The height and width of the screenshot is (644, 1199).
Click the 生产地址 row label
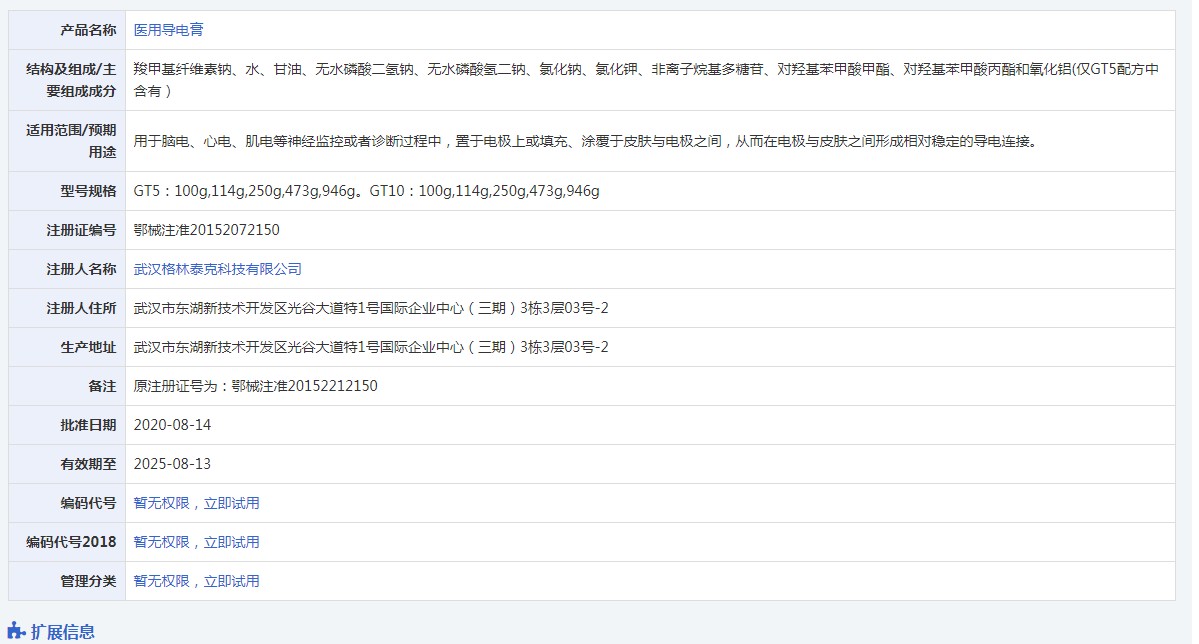pyautogui.click(x=88, y=347)
